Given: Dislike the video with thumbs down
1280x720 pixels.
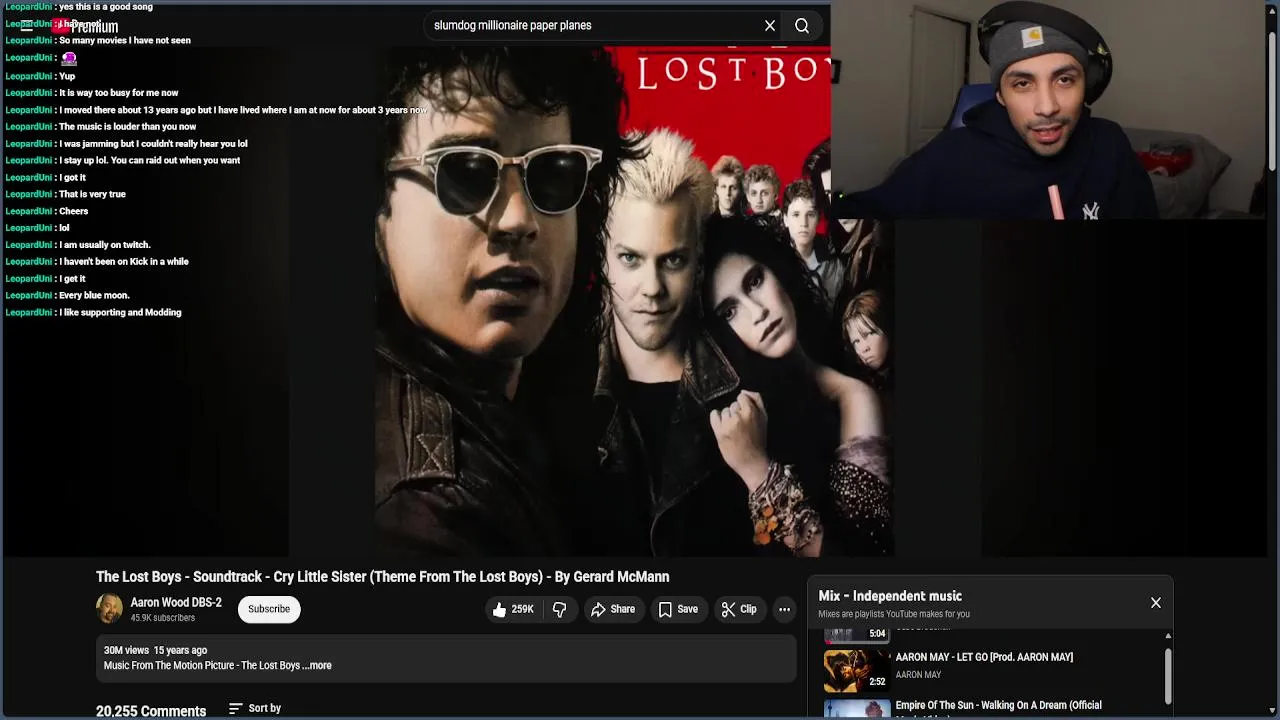Looking at the screenshot, I should point(559,609).
